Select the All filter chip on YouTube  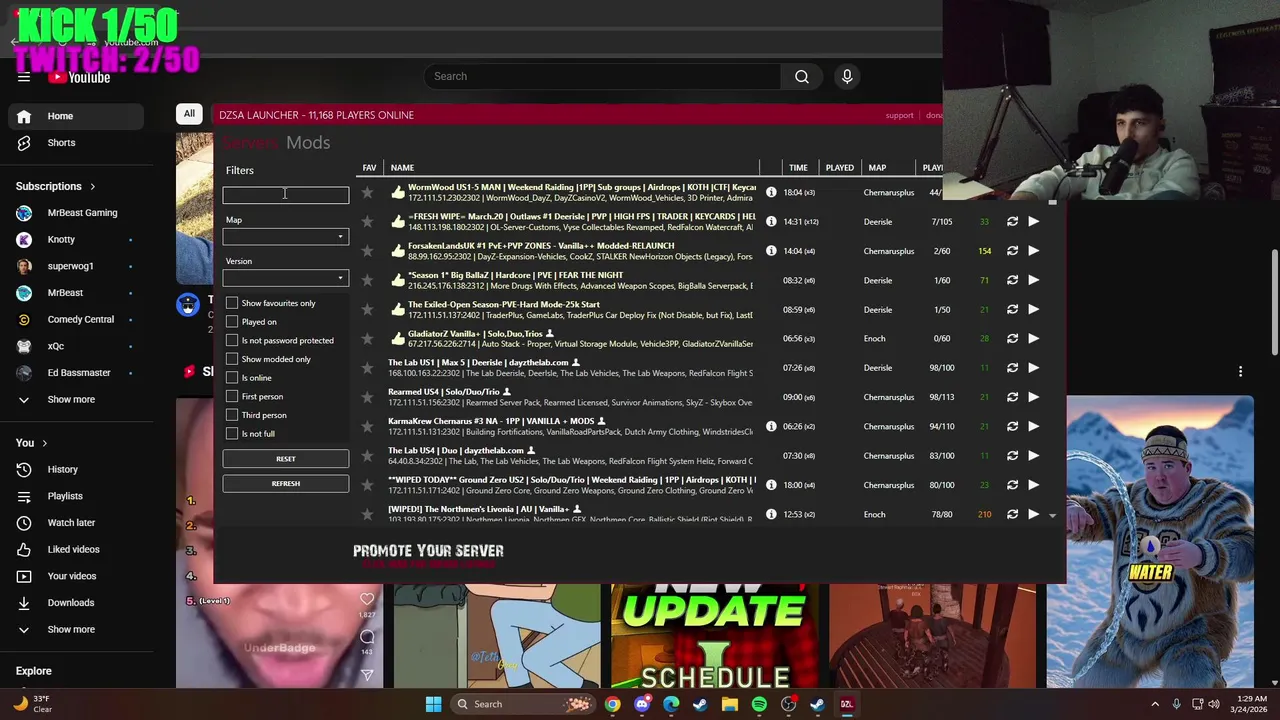tap(189, 114)
